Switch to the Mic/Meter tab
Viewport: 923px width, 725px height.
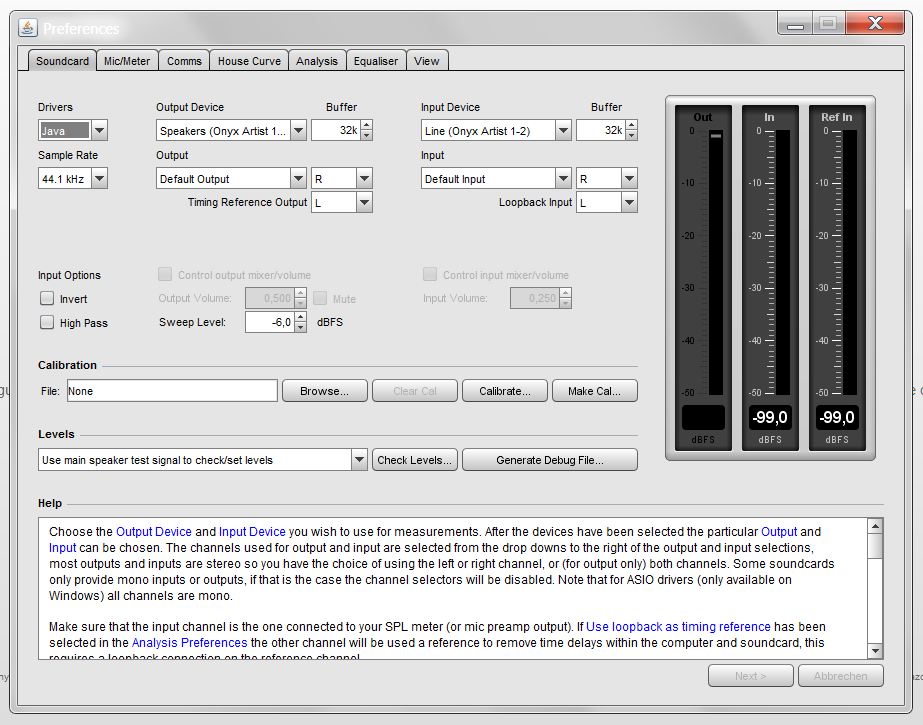click(127, 61)
